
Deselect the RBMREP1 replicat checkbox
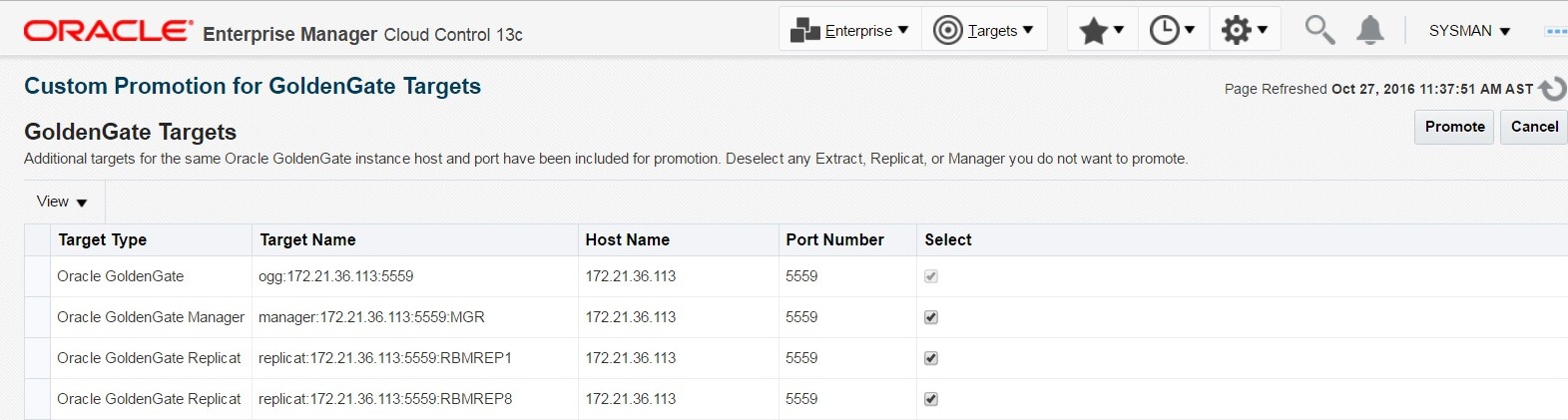coord(931,358)
